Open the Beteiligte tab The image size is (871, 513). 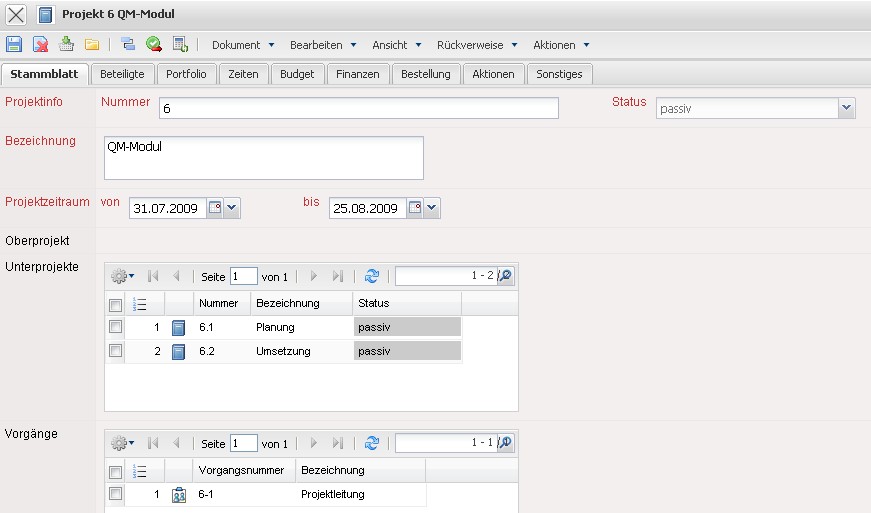coord(122,74)
